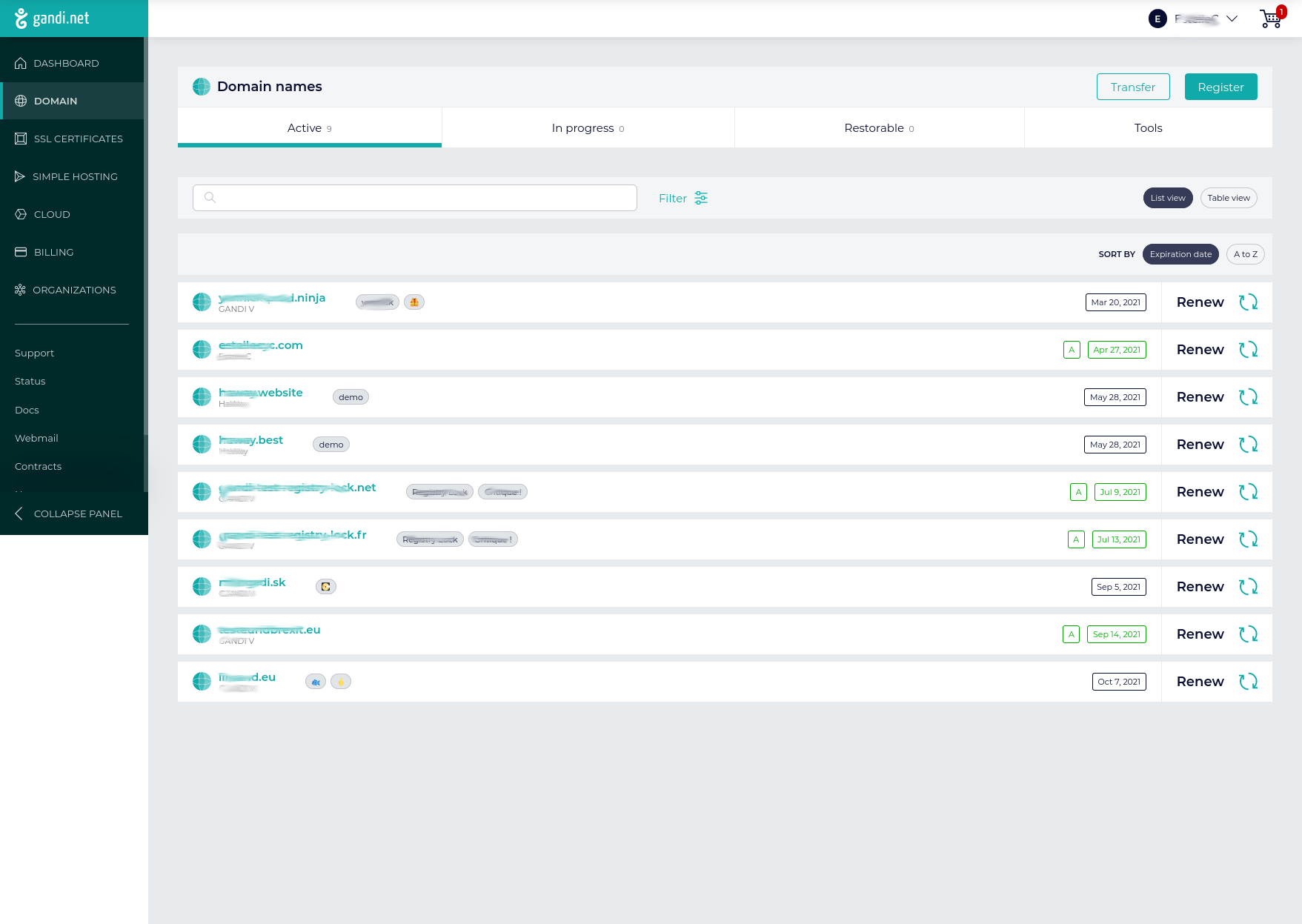Switch to Table view
Image resolution: width=1302 pixels, height=924 pixels.
pos(1228,198)
